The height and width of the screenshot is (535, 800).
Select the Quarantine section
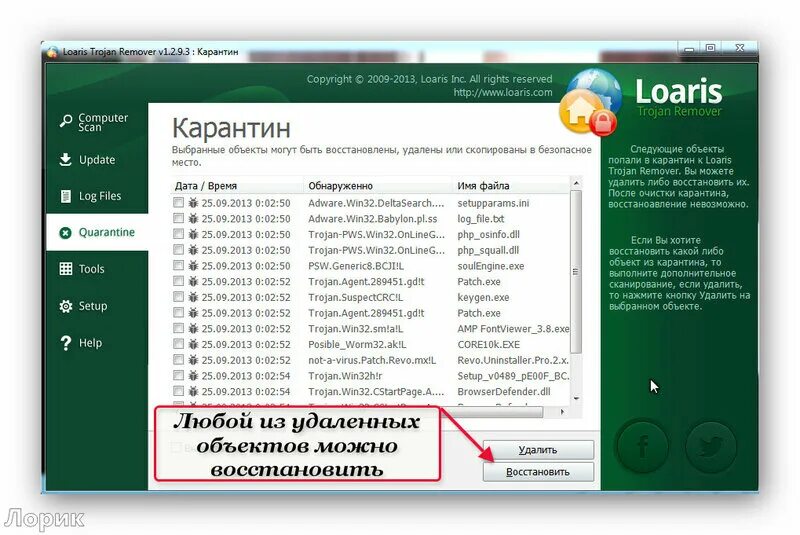click(97, 233)
